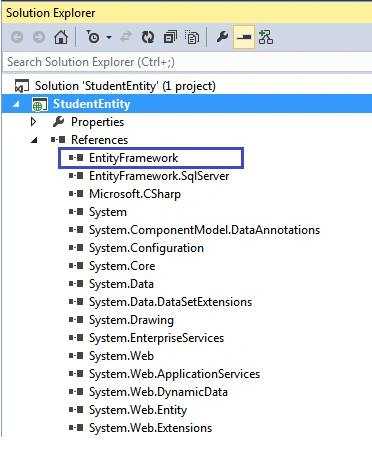Image resolution: width=372 pixels, height=450 pixels.
Task: Select System.Data.DataSetExtensions reference
Action: click(x=170, y=302)
